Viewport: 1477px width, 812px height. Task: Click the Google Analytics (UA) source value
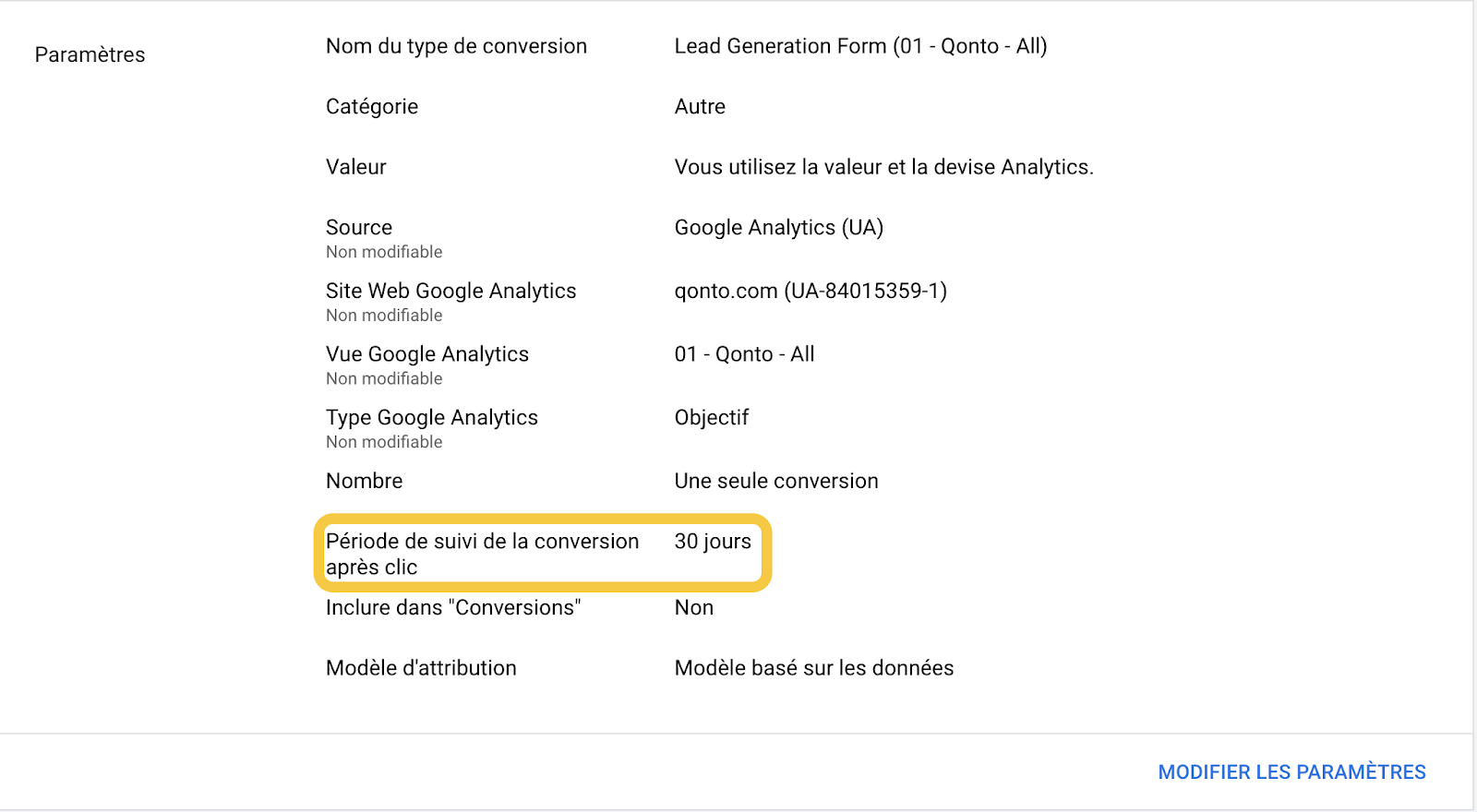tap(778, 228)
